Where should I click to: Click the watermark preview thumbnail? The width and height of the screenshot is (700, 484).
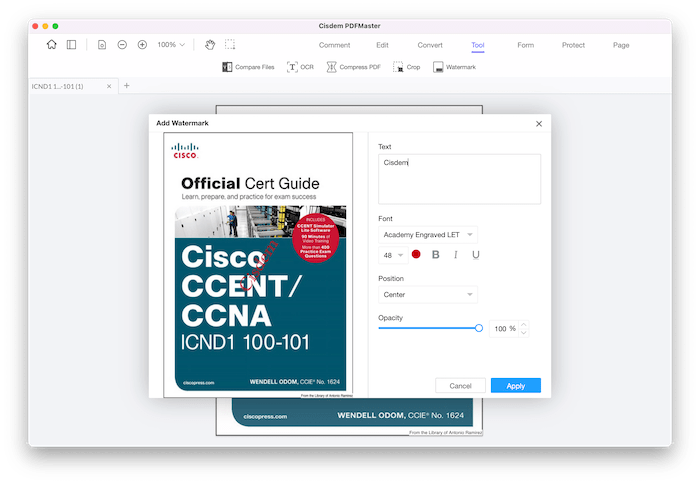click(x=258, y=265)
